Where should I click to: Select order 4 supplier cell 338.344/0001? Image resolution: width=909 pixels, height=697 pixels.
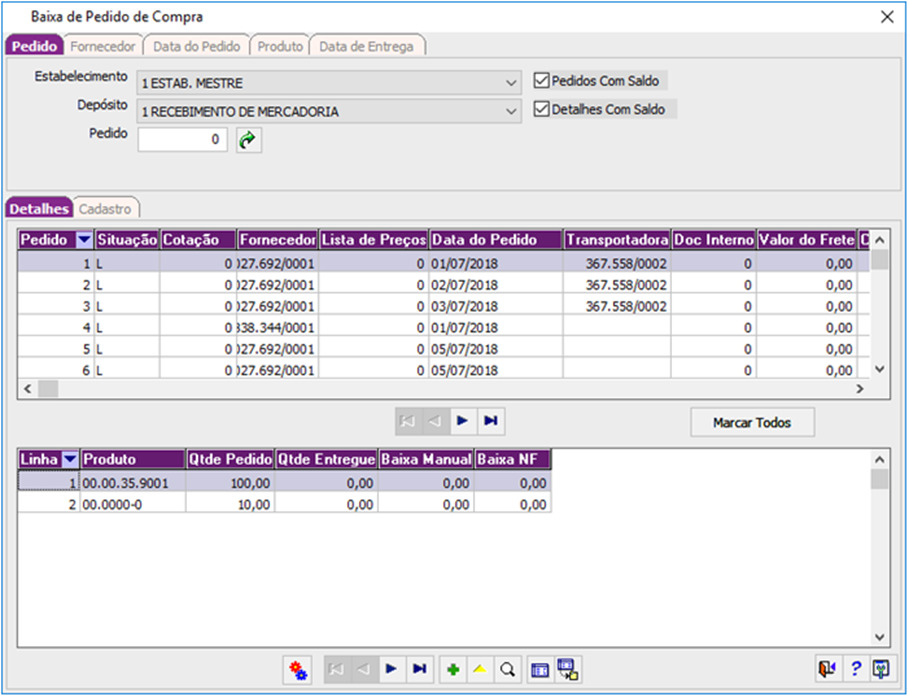(277, 328)
